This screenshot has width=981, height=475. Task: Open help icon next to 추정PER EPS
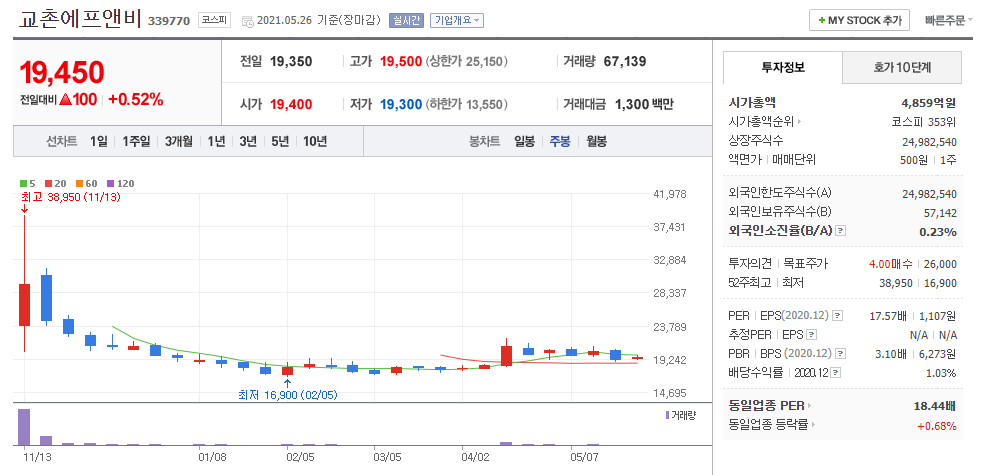(811, 334)
